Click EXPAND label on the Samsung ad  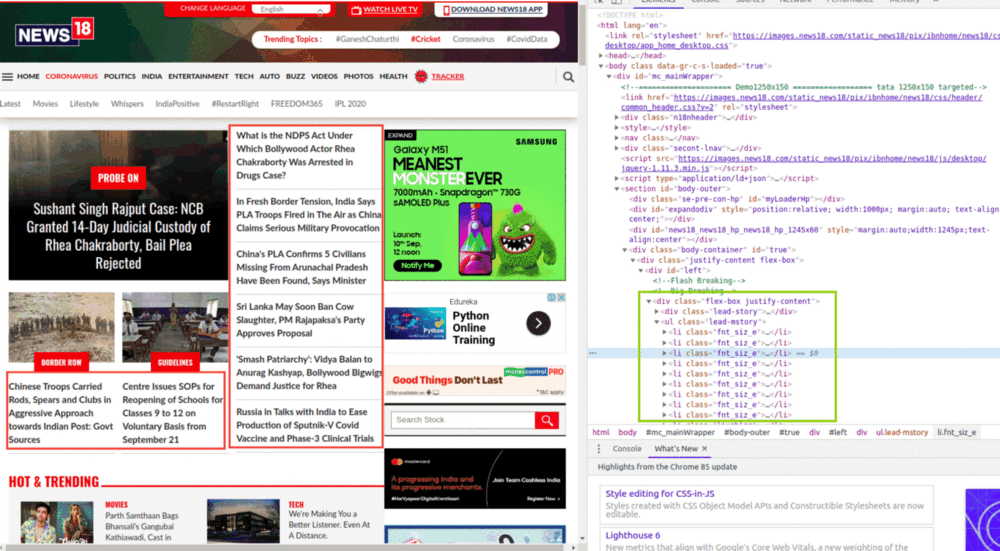click(401, 135)
